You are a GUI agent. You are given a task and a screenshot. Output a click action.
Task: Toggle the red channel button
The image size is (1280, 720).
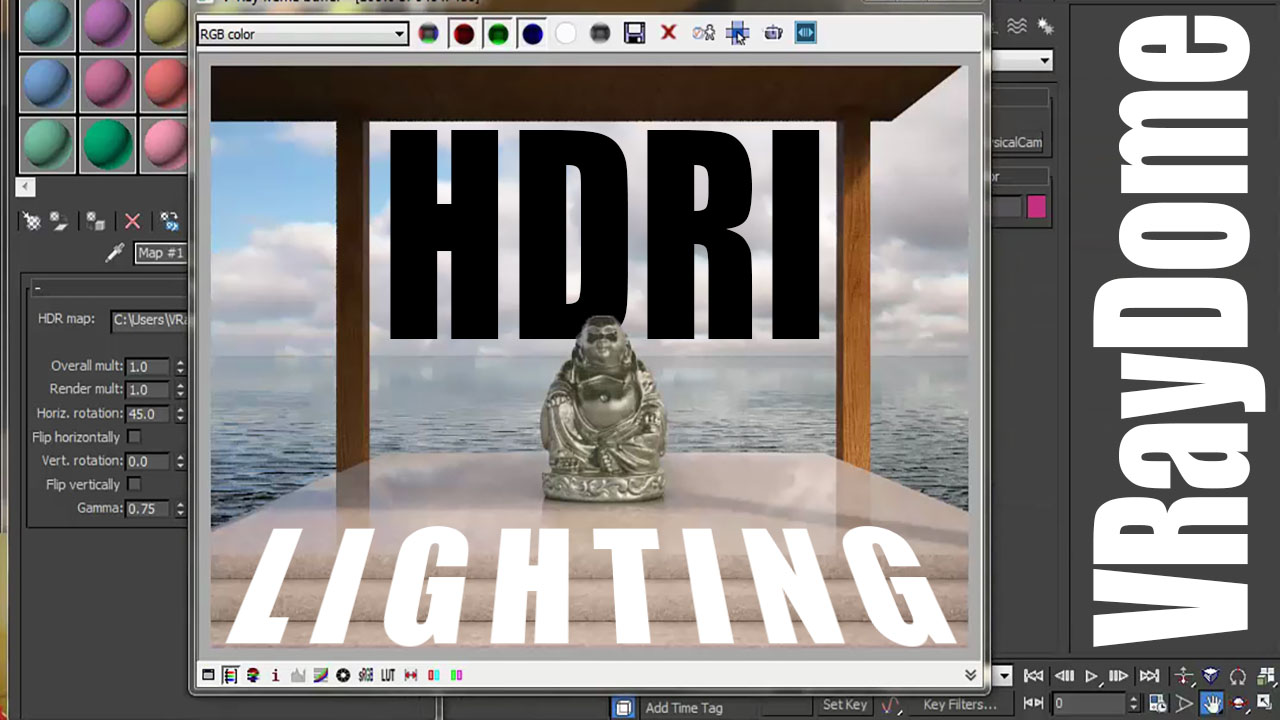coord(463,34)
